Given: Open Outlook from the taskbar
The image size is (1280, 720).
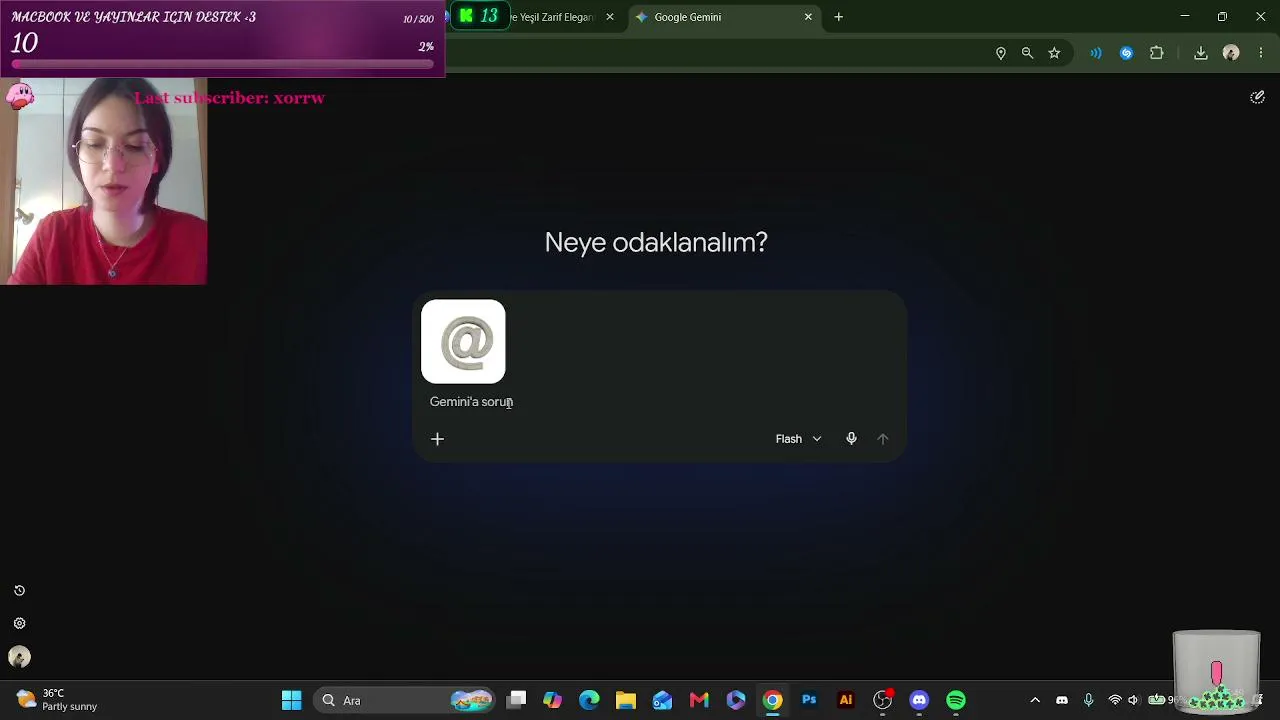Looking at the screenshot, I should pyautogui.click(x=662, y=700).
